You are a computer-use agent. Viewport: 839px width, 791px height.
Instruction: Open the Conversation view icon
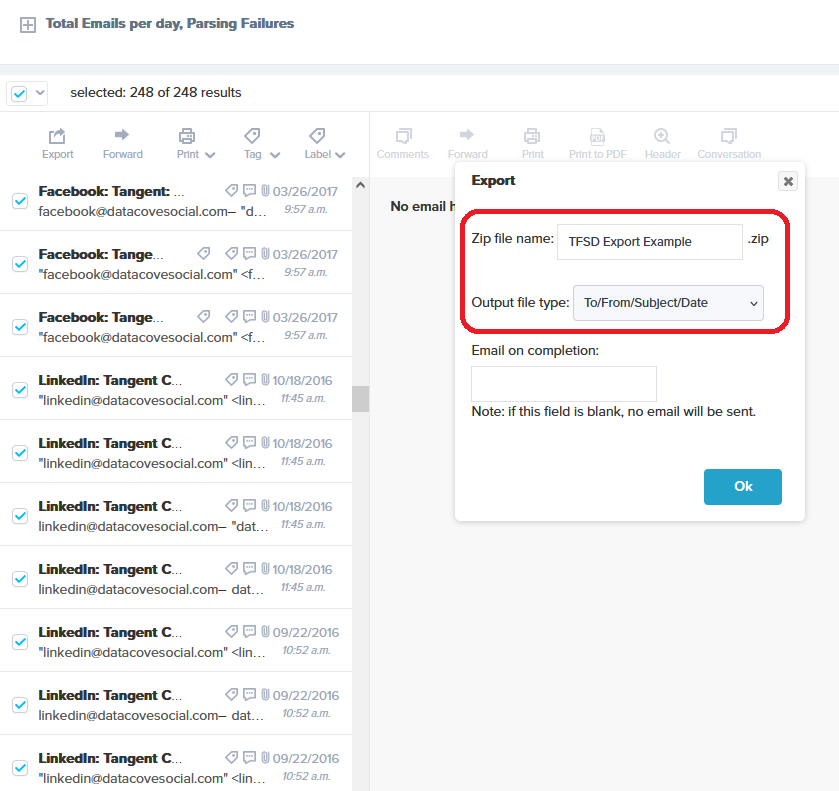729,136
